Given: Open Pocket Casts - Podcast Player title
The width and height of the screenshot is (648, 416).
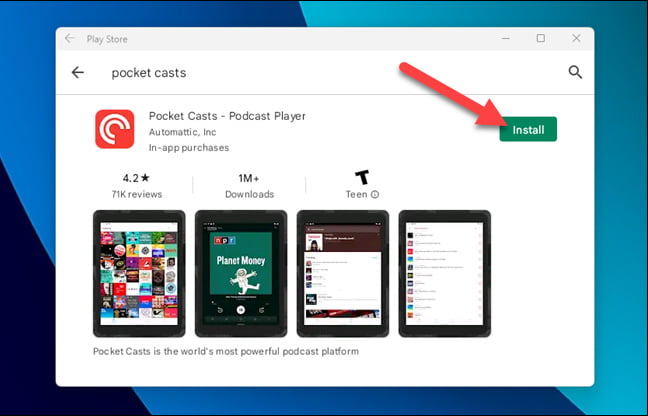Looking at the screenshot, I should (x=227, y=116).
